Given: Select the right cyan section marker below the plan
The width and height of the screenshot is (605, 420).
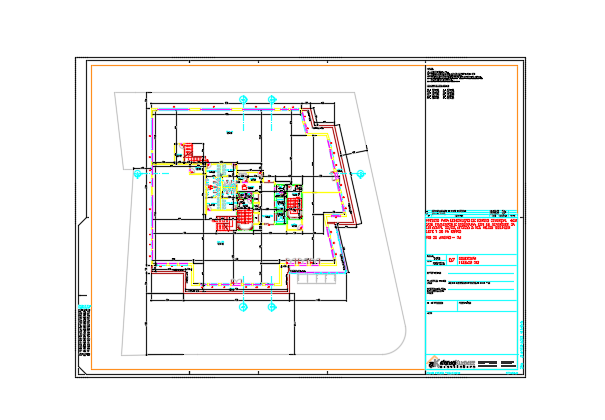Looking at the screenshot, I should pyautogui.click(x=272, y=307).
